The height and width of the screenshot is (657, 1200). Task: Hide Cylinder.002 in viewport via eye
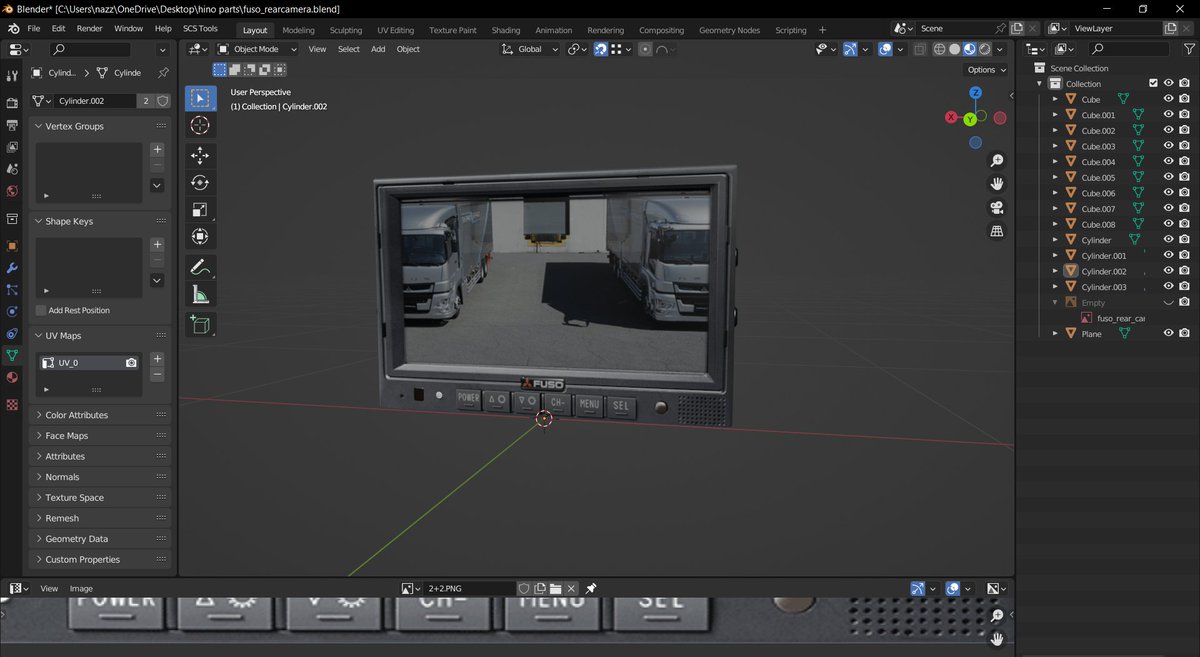[1168, 271]
